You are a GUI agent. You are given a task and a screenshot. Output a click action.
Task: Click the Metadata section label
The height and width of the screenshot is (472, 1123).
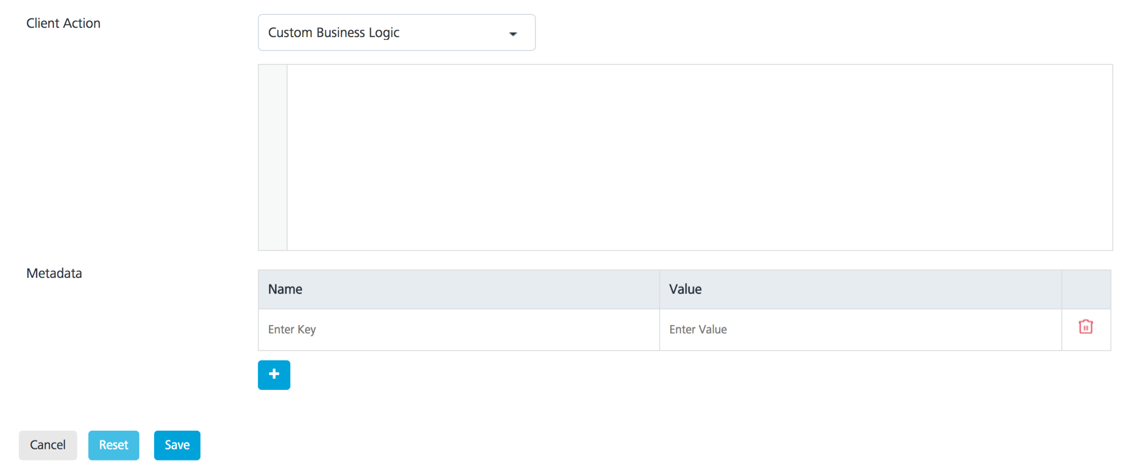pos(54,273)
